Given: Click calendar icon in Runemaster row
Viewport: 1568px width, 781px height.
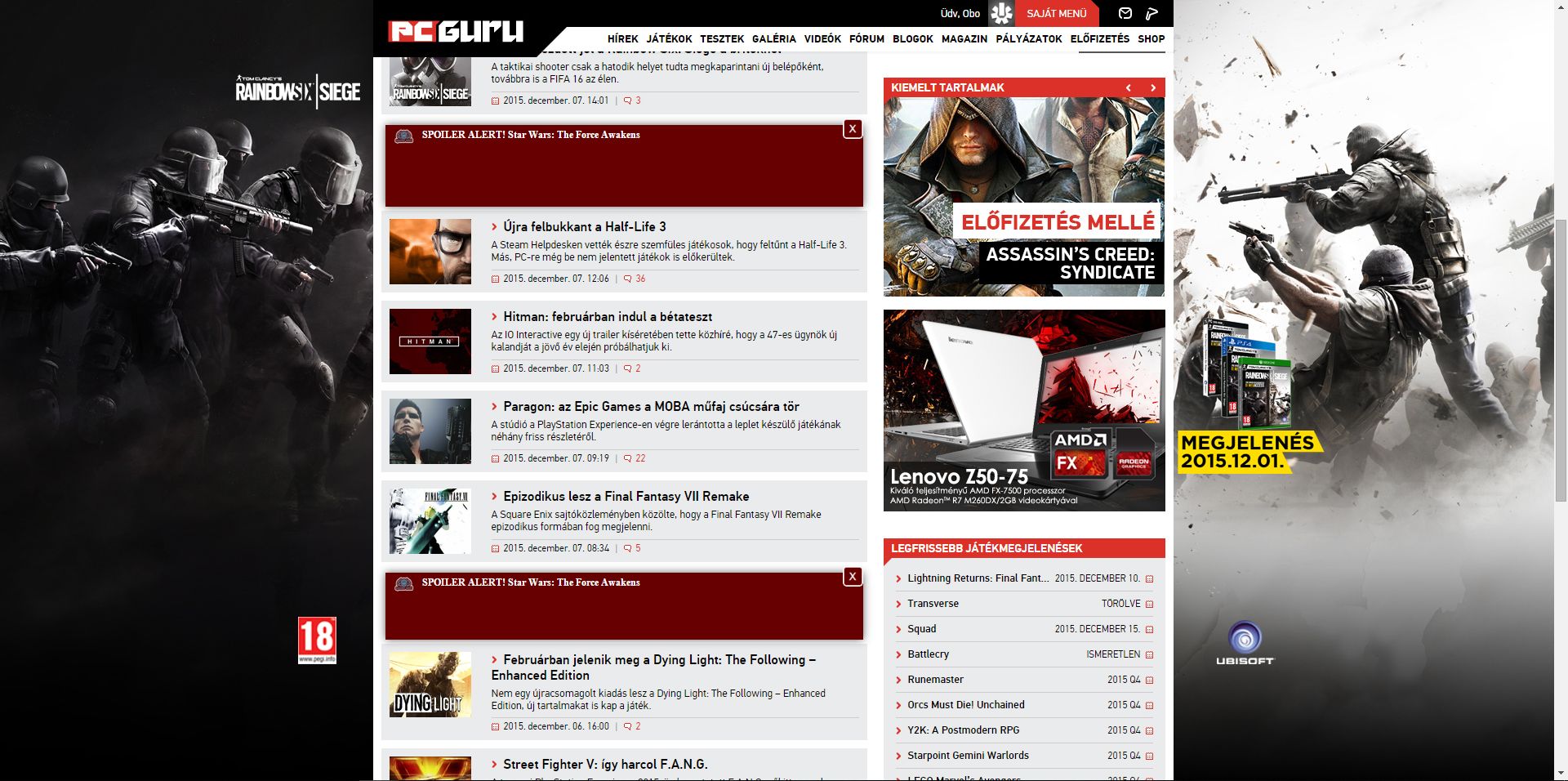Looking at the screenshot, I should tap(1149, 681).
